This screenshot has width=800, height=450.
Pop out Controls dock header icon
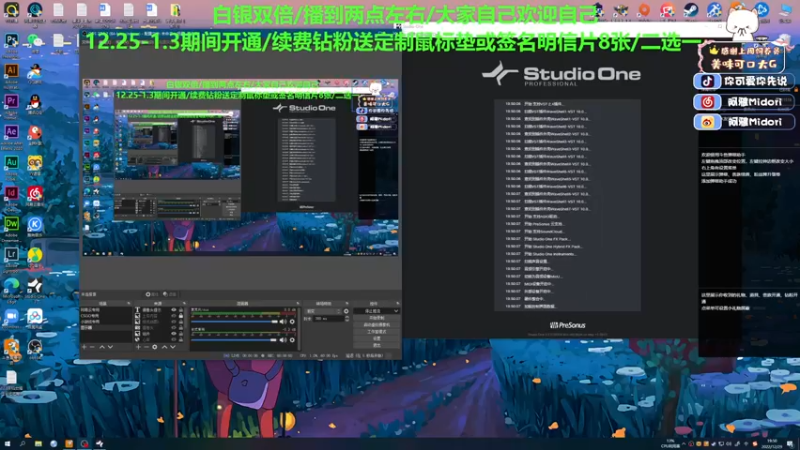(x=398, y=303)
